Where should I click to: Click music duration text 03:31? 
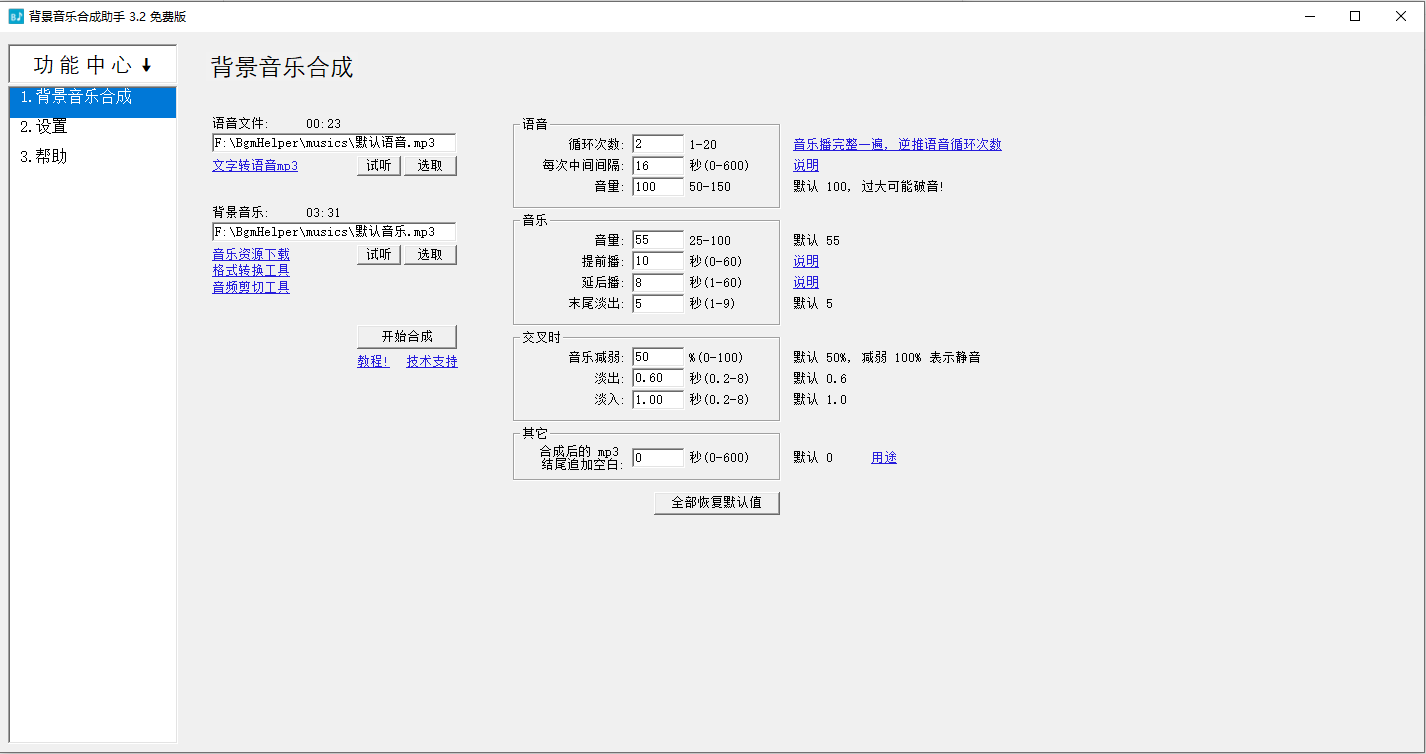pyautogui.click(x=323, y=212)
